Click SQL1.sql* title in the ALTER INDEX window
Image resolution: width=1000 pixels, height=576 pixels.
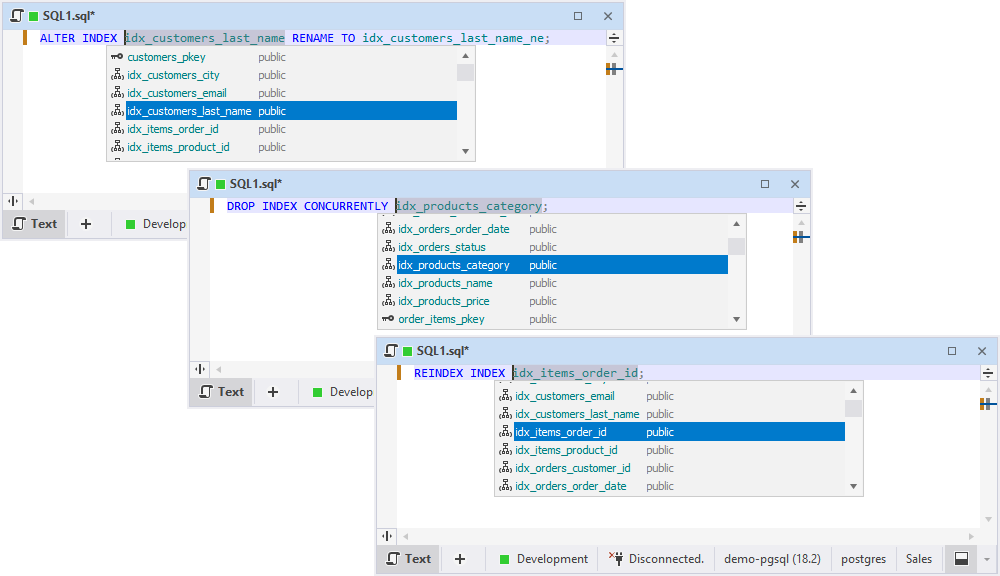[69, 16]
